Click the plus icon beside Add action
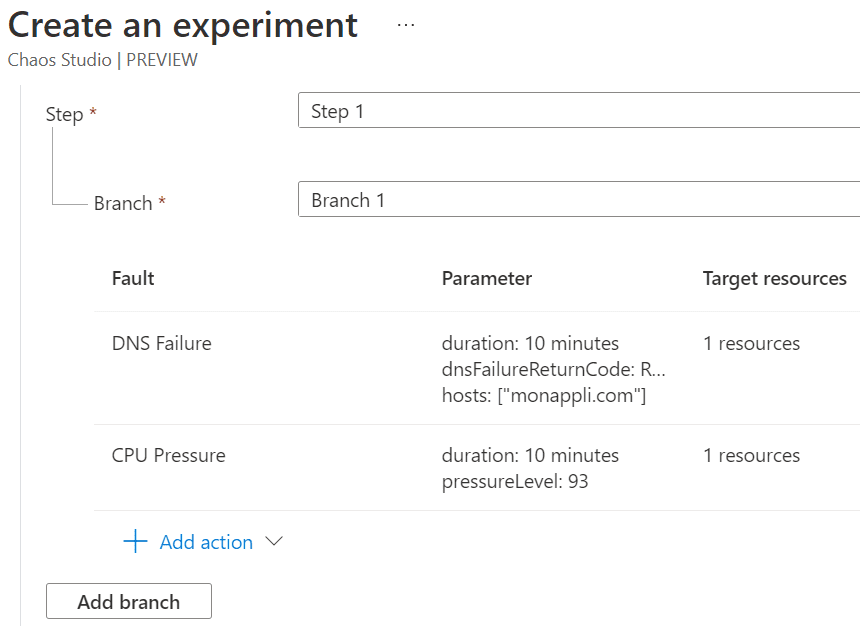The image size is (860, 626). tap(134, 542)
